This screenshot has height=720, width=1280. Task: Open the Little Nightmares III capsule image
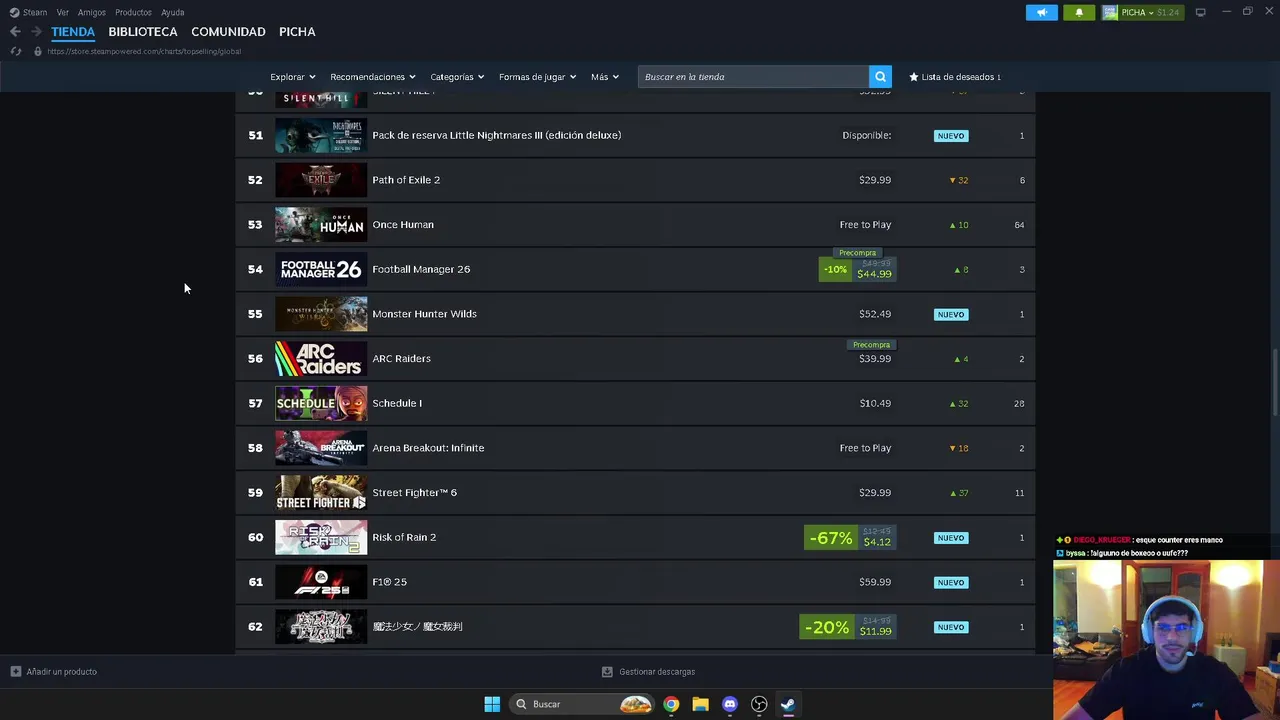[x=321, y=135]
